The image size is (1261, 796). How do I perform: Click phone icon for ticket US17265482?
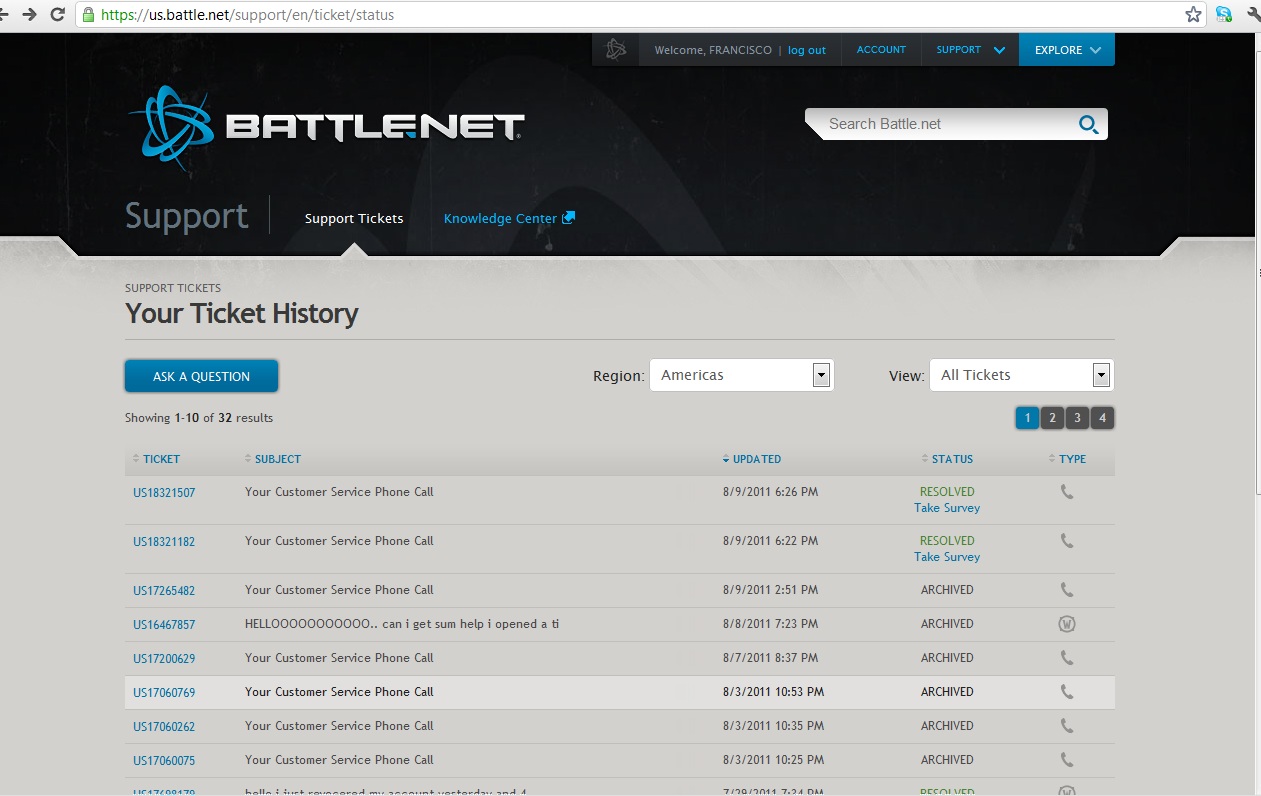point(1067,590)
